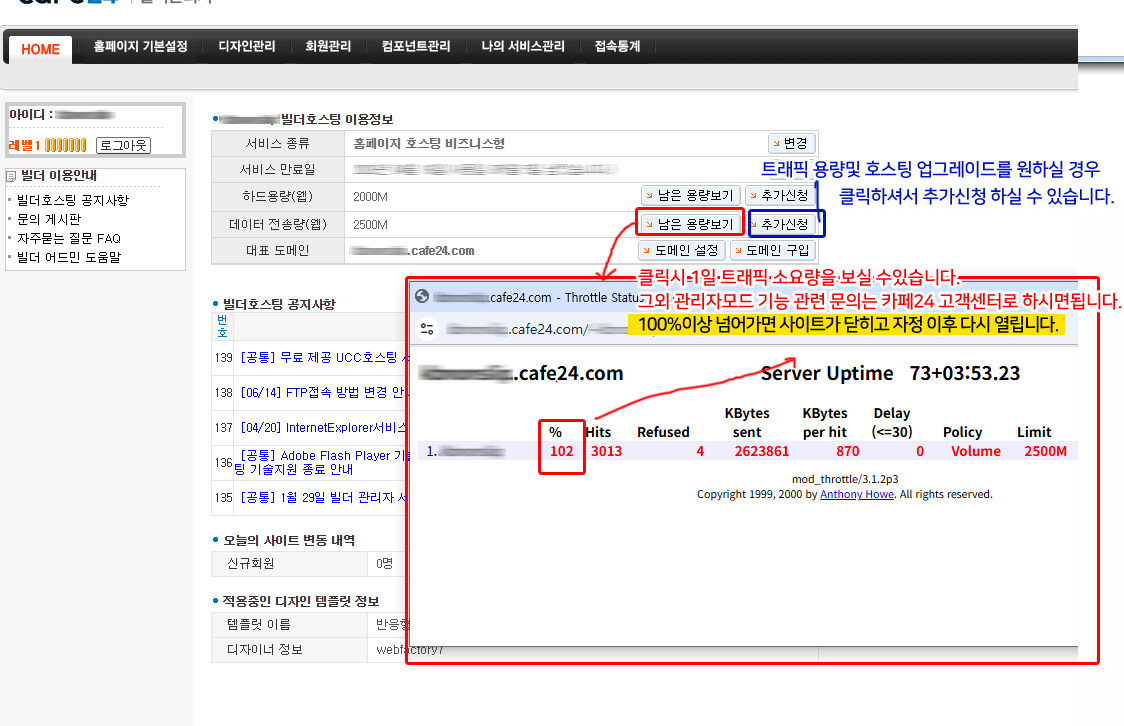Open notice 136 Adobe Flash Player
1124x726 pixels.
tap(321, 462)
